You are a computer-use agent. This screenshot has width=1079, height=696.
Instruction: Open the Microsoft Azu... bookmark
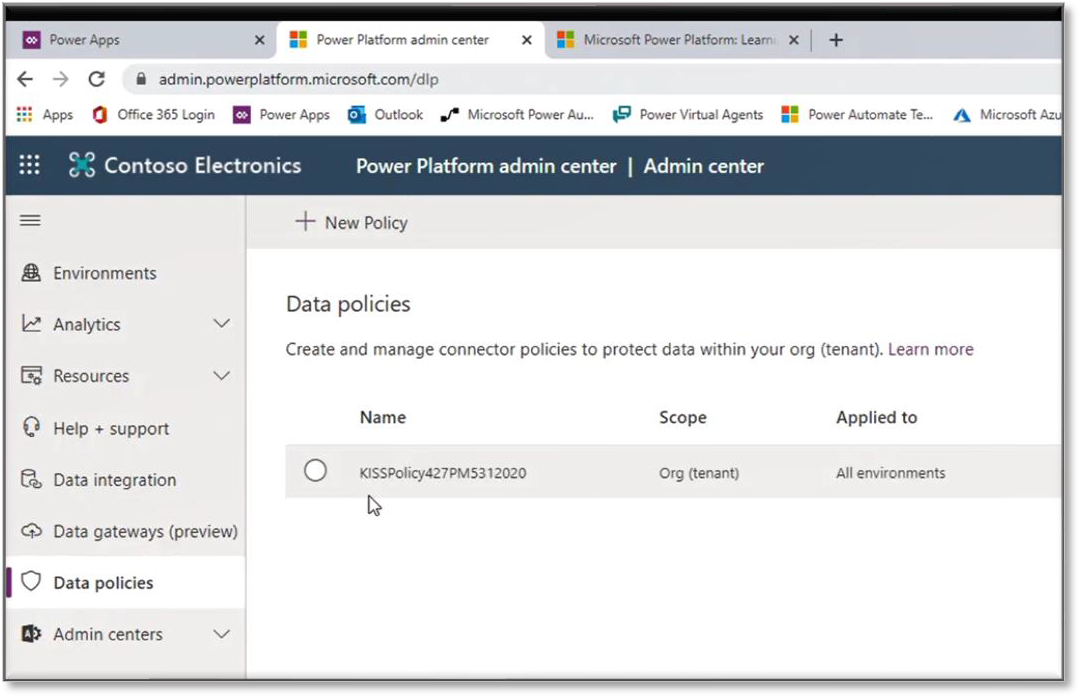tap(1007, 114)
